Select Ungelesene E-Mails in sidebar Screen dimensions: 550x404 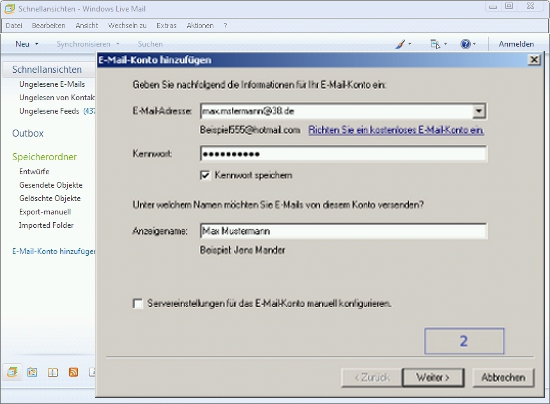click(52, 84)
